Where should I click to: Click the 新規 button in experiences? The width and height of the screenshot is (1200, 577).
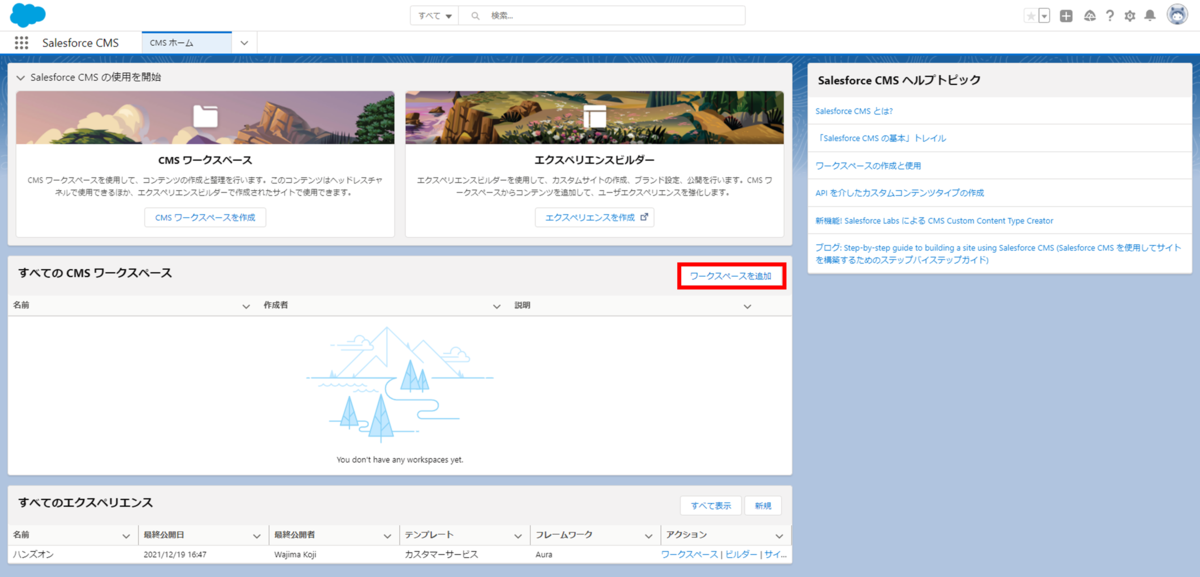(x=763, y=506)
